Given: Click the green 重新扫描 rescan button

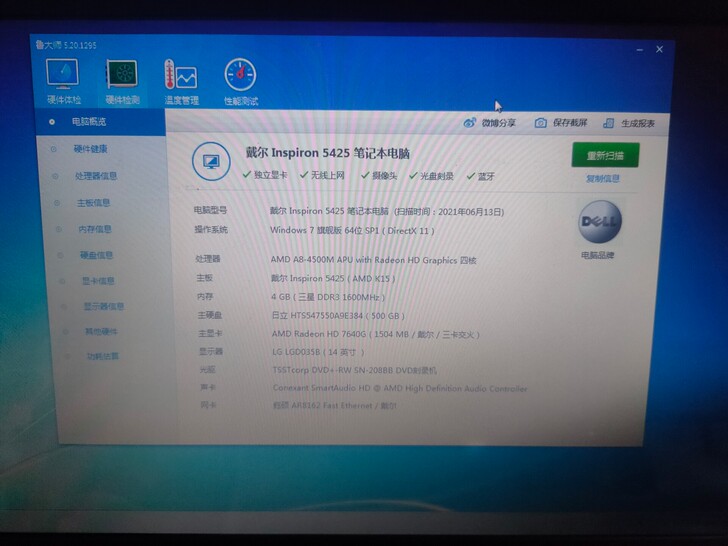Looking at the screenshot, I should [605, 155].
